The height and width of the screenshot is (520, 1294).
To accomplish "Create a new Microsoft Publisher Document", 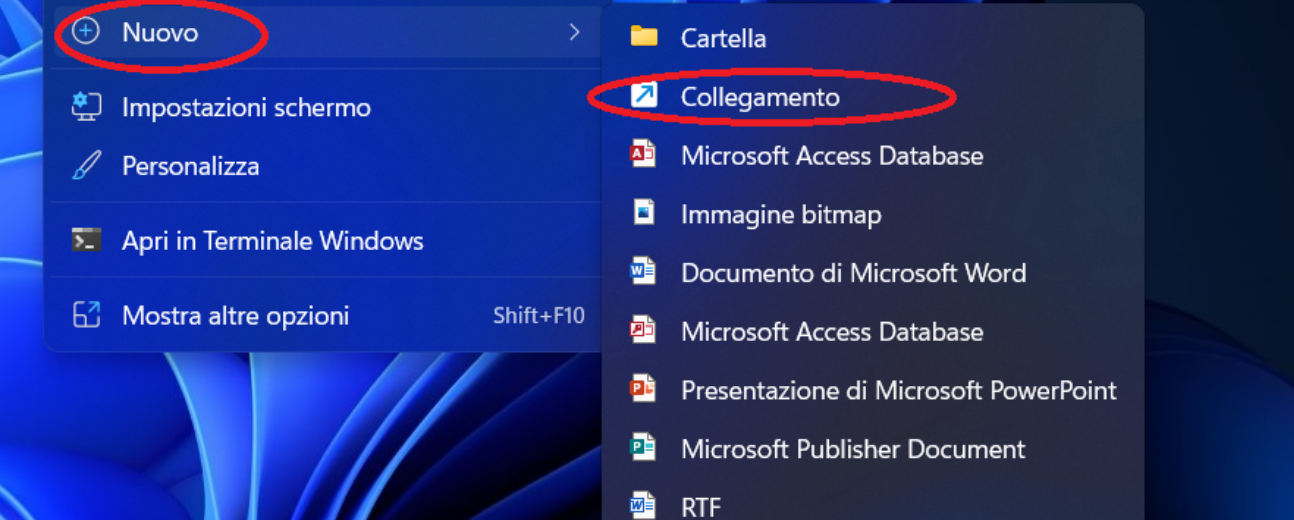I will 852,449.
